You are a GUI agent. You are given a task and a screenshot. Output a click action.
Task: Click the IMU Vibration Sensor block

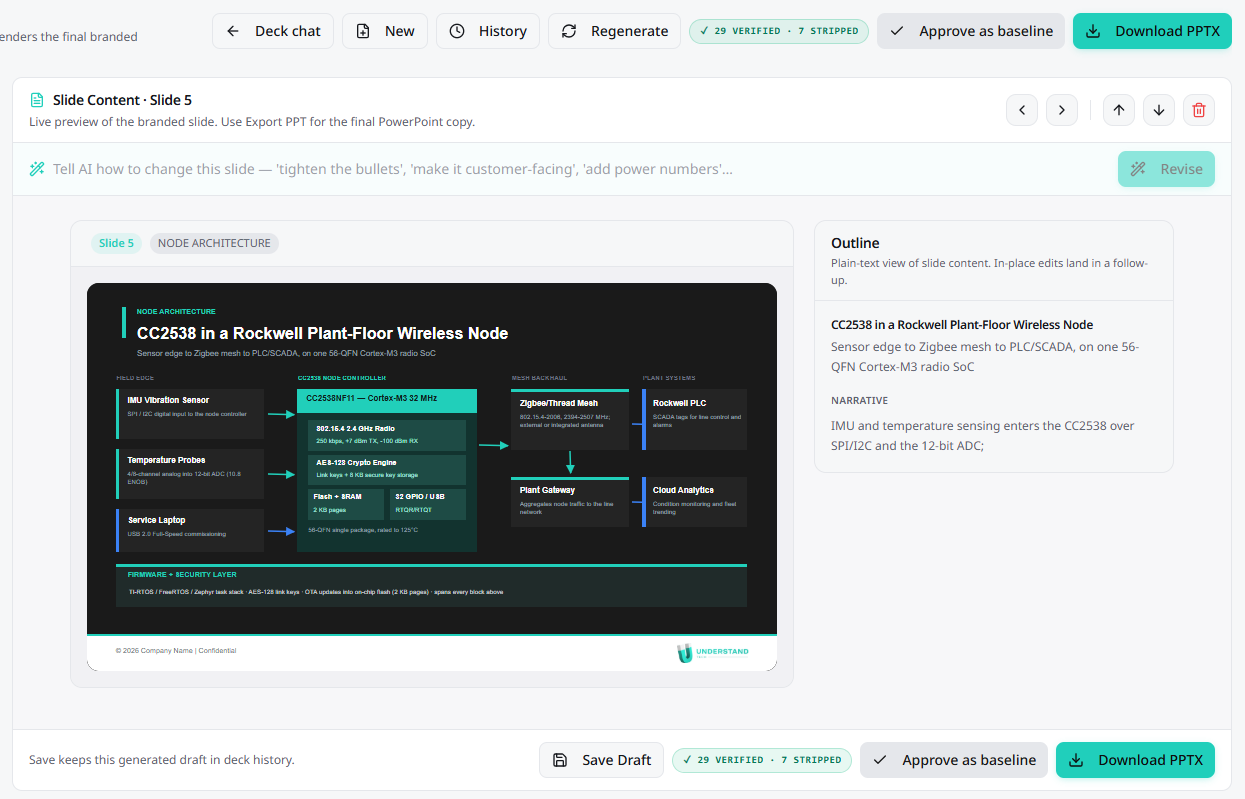[190, 413]
